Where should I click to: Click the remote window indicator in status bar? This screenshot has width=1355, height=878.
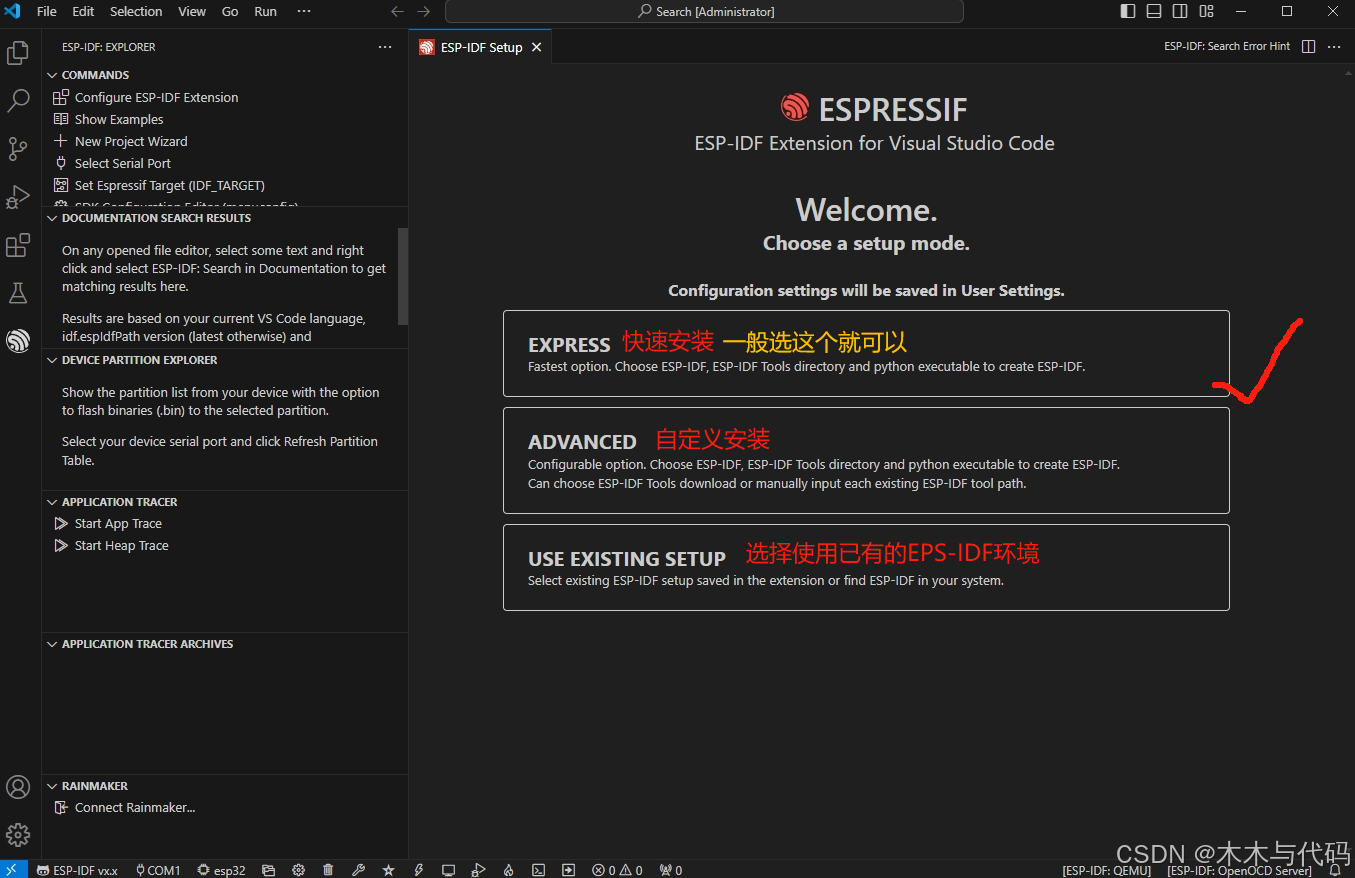13,870
